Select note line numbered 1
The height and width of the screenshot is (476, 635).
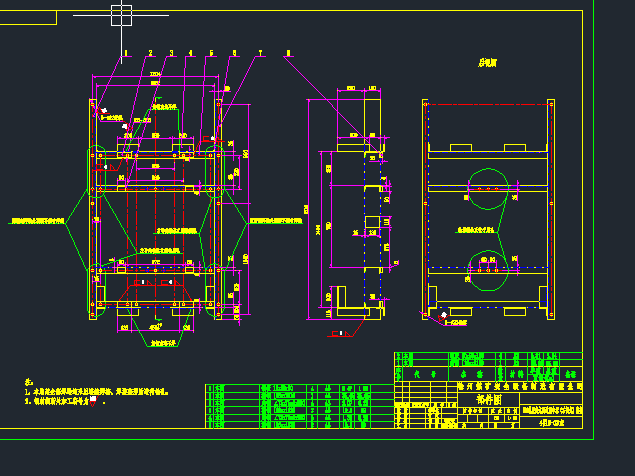[x=96, y=392]
